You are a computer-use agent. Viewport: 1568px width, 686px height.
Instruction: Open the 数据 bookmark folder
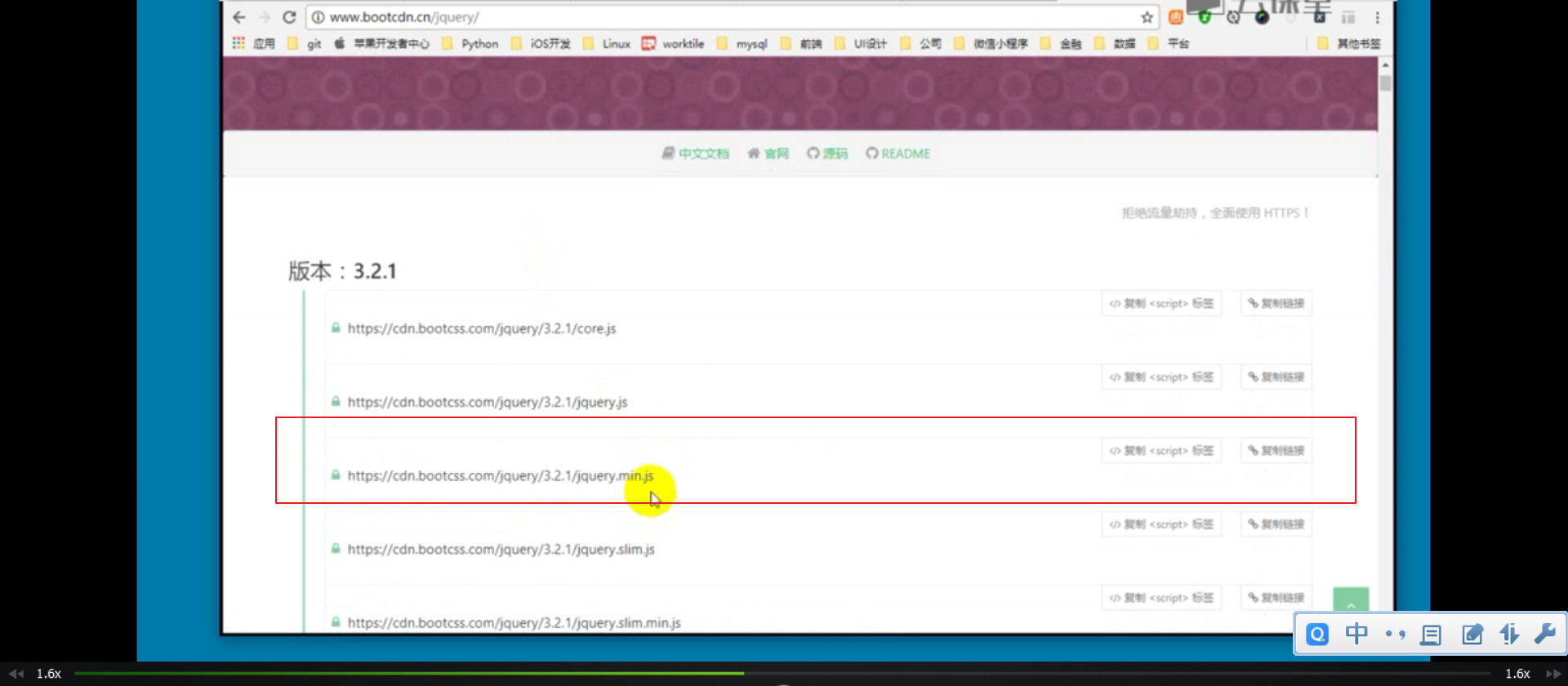pos(1115,43)
